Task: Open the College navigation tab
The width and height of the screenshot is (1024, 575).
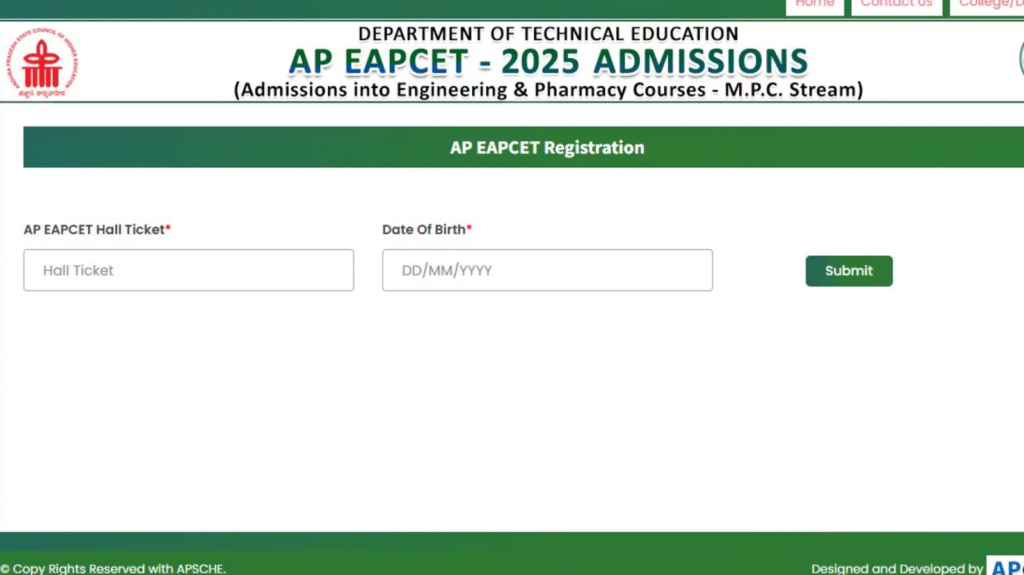Action: (x=987, y=6)
